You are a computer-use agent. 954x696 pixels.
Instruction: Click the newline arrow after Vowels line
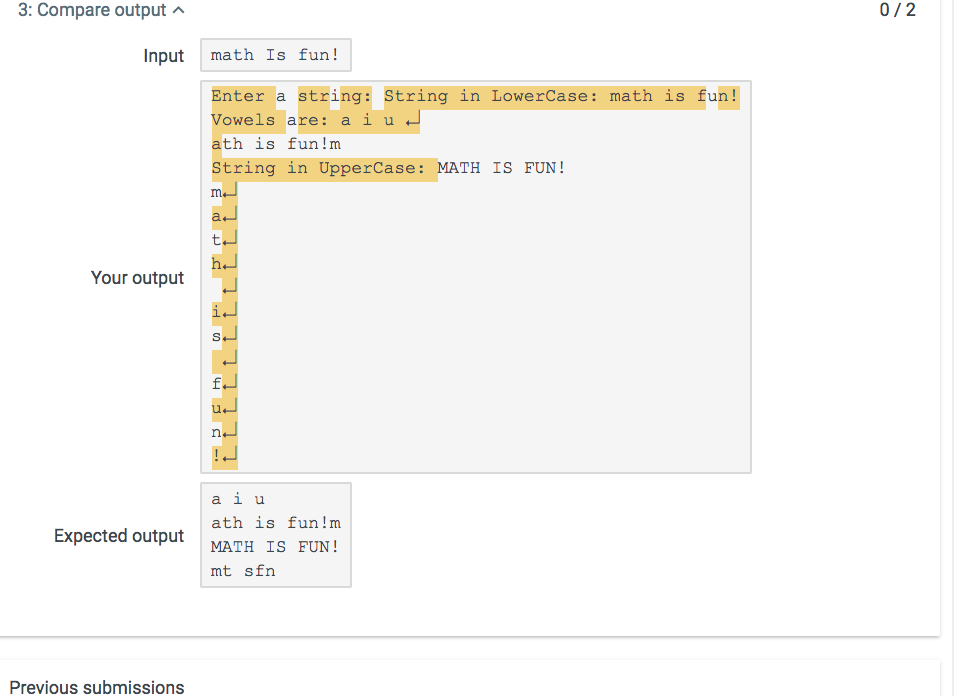click(x=413, y=119)
